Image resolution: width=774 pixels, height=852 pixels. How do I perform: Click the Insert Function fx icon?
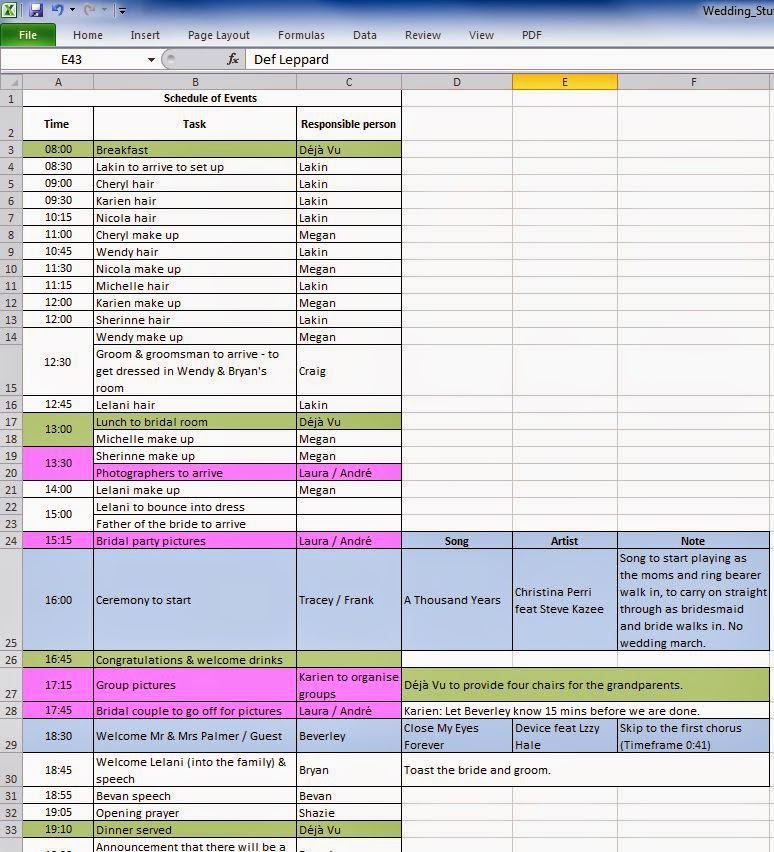tap(233, 59)
